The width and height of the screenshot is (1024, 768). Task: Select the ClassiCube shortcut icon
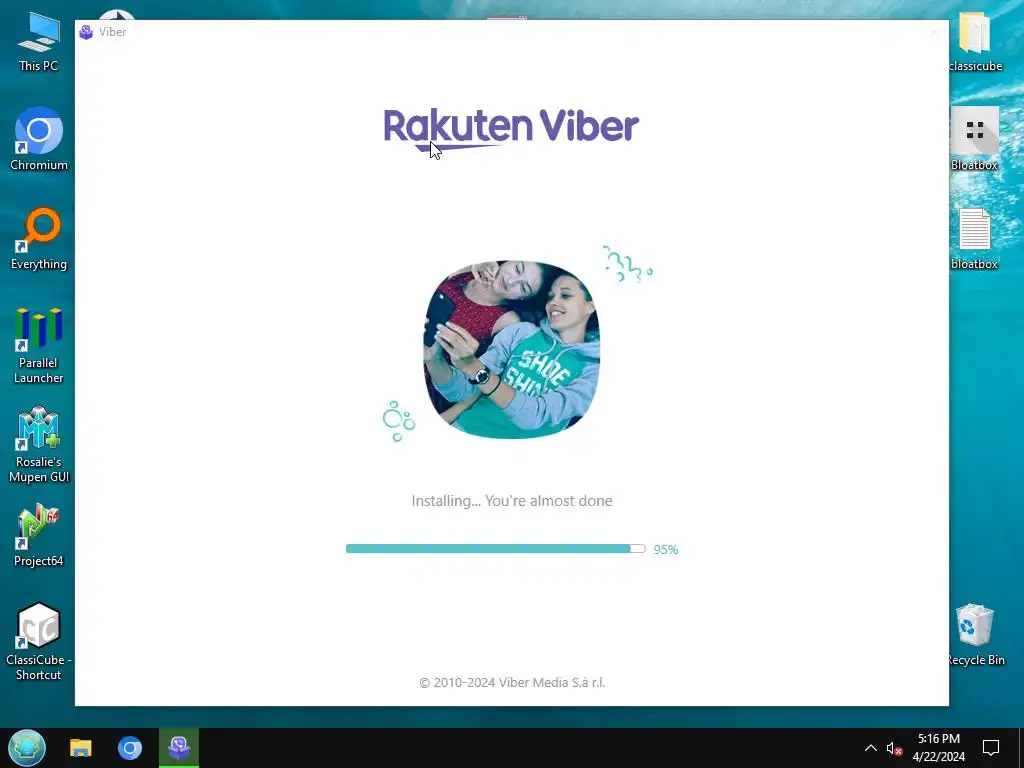click(39, 641)
